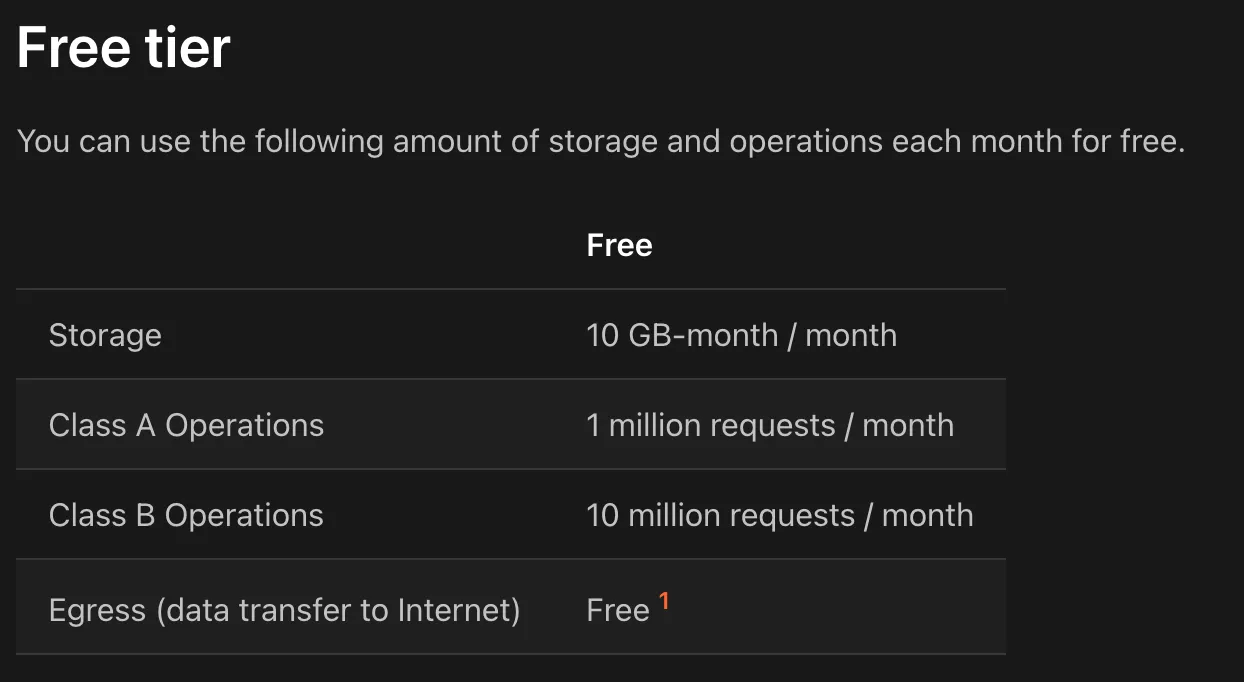Click the "10 GB-month / month" value
1244x682 pixels.
[741, 335]
